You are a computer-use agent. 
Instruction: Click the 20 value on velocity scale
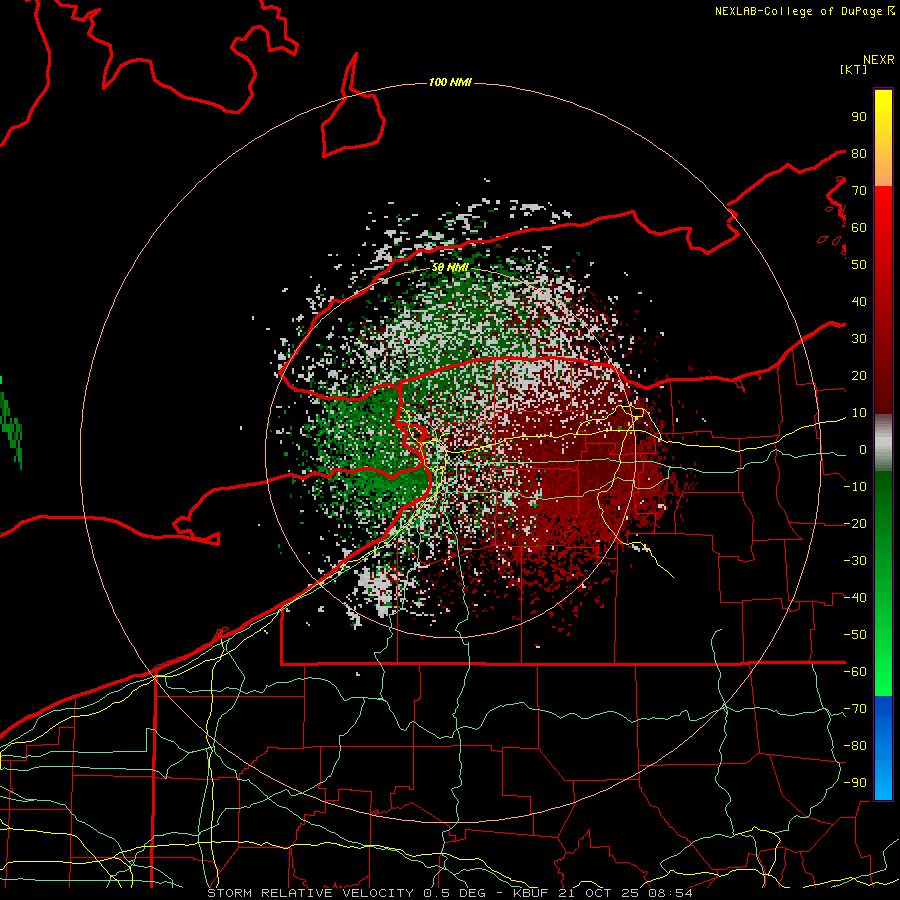click(x=859, y=376)
